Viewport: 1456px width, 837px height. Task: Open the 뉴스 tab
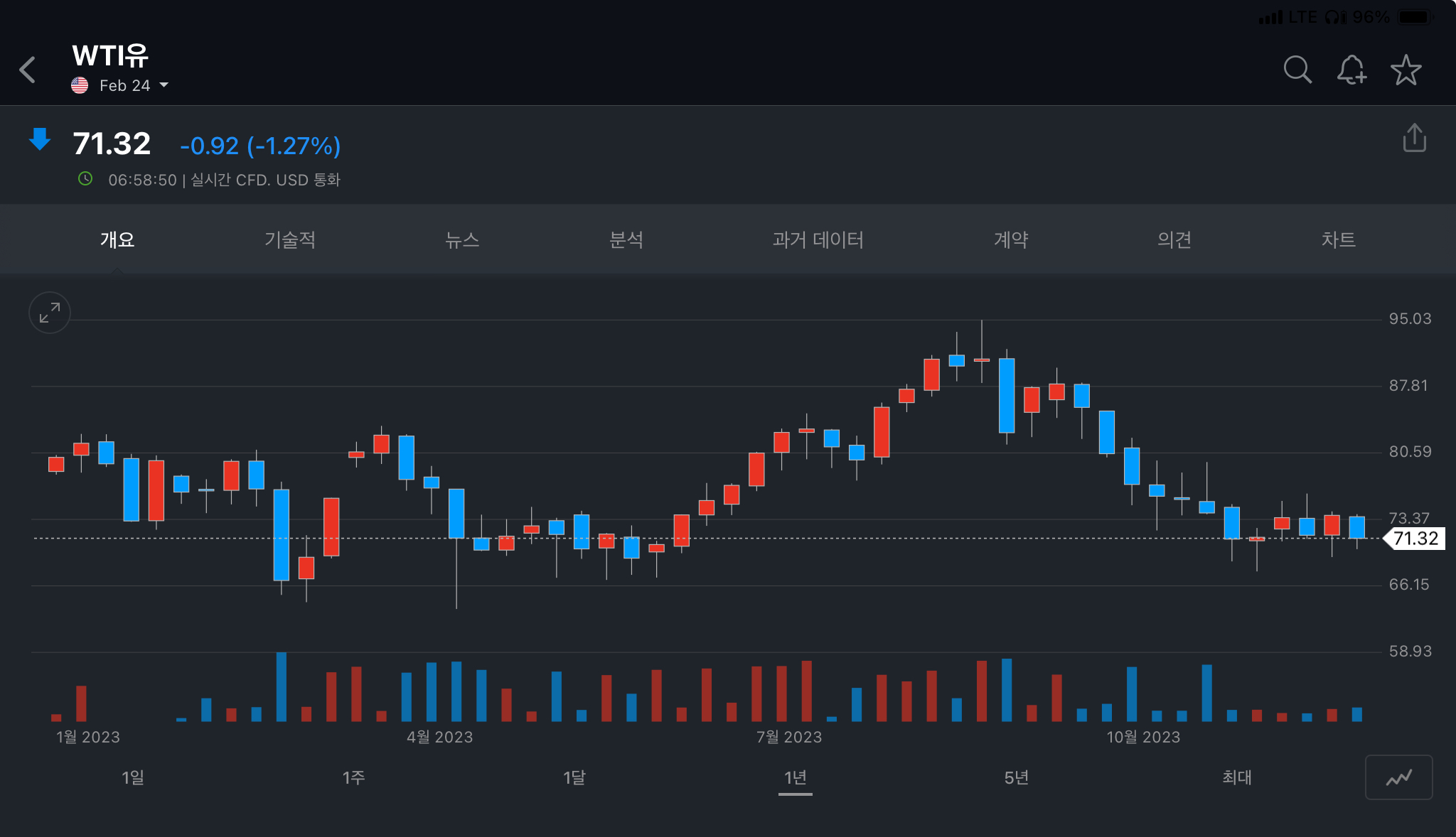coord(462,239)
